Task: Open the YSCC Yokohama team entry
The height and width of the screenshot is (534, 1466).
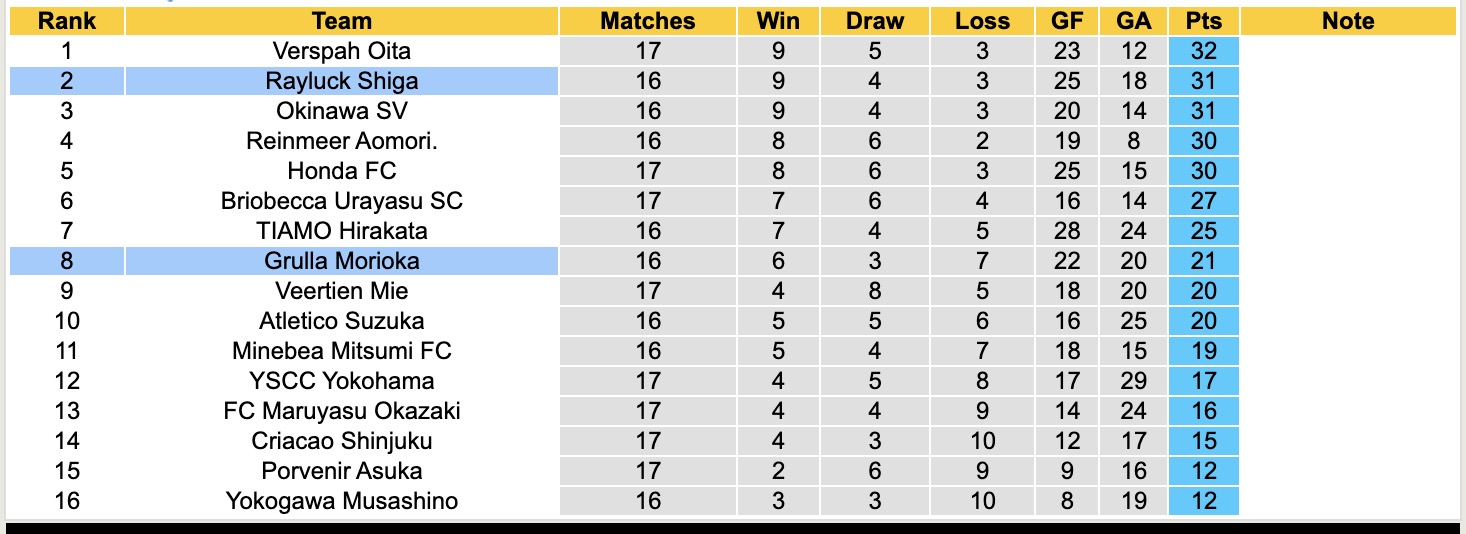Action: [x=342, y=381]
